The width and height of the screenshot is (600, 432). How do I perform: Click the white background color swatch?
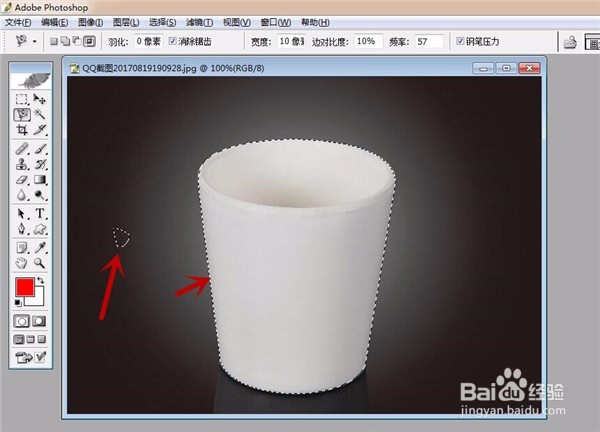(38, 298)
